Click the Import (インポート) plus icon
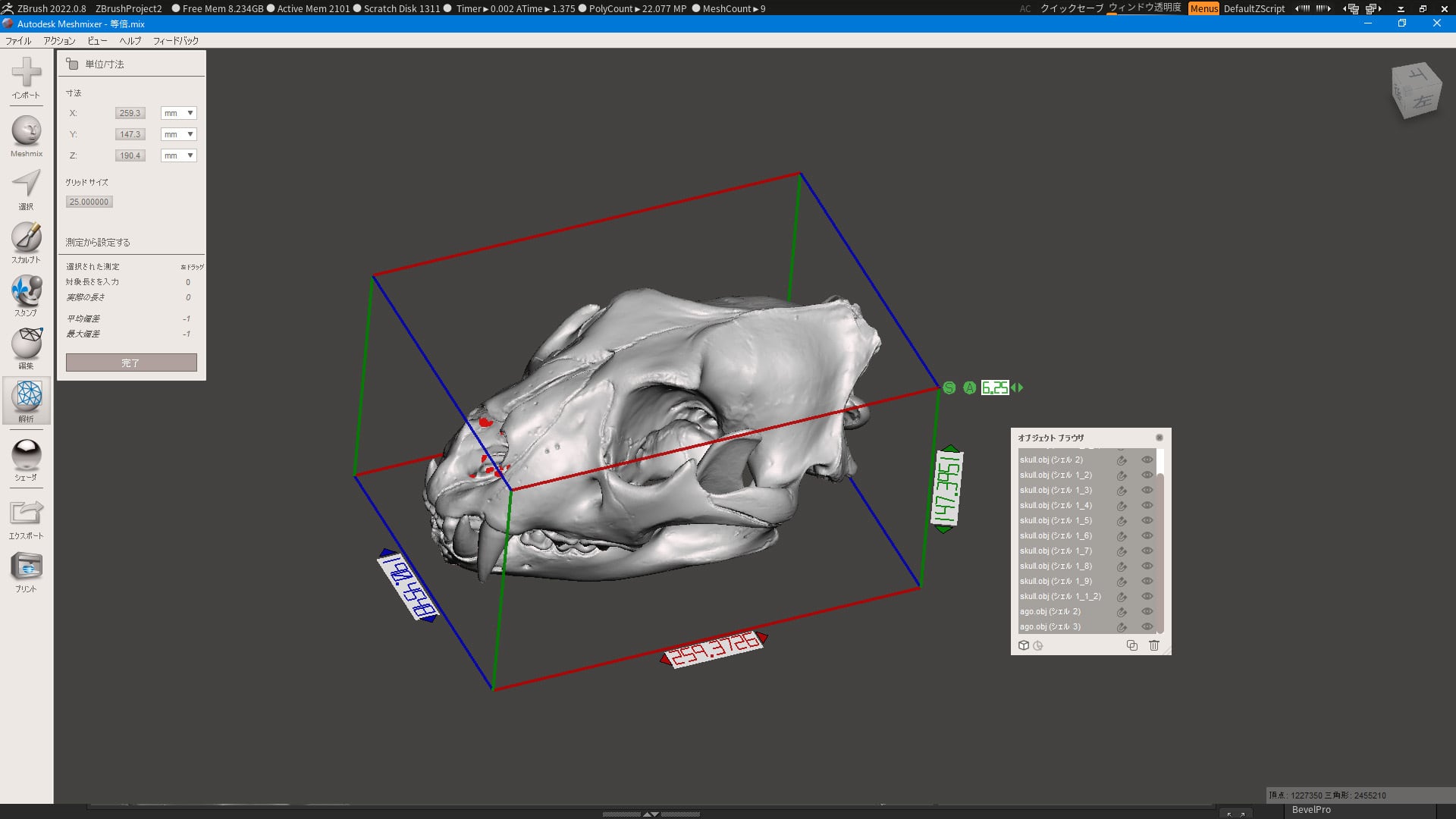Screen dimensions: 1456x819 (x=27, y=73)
